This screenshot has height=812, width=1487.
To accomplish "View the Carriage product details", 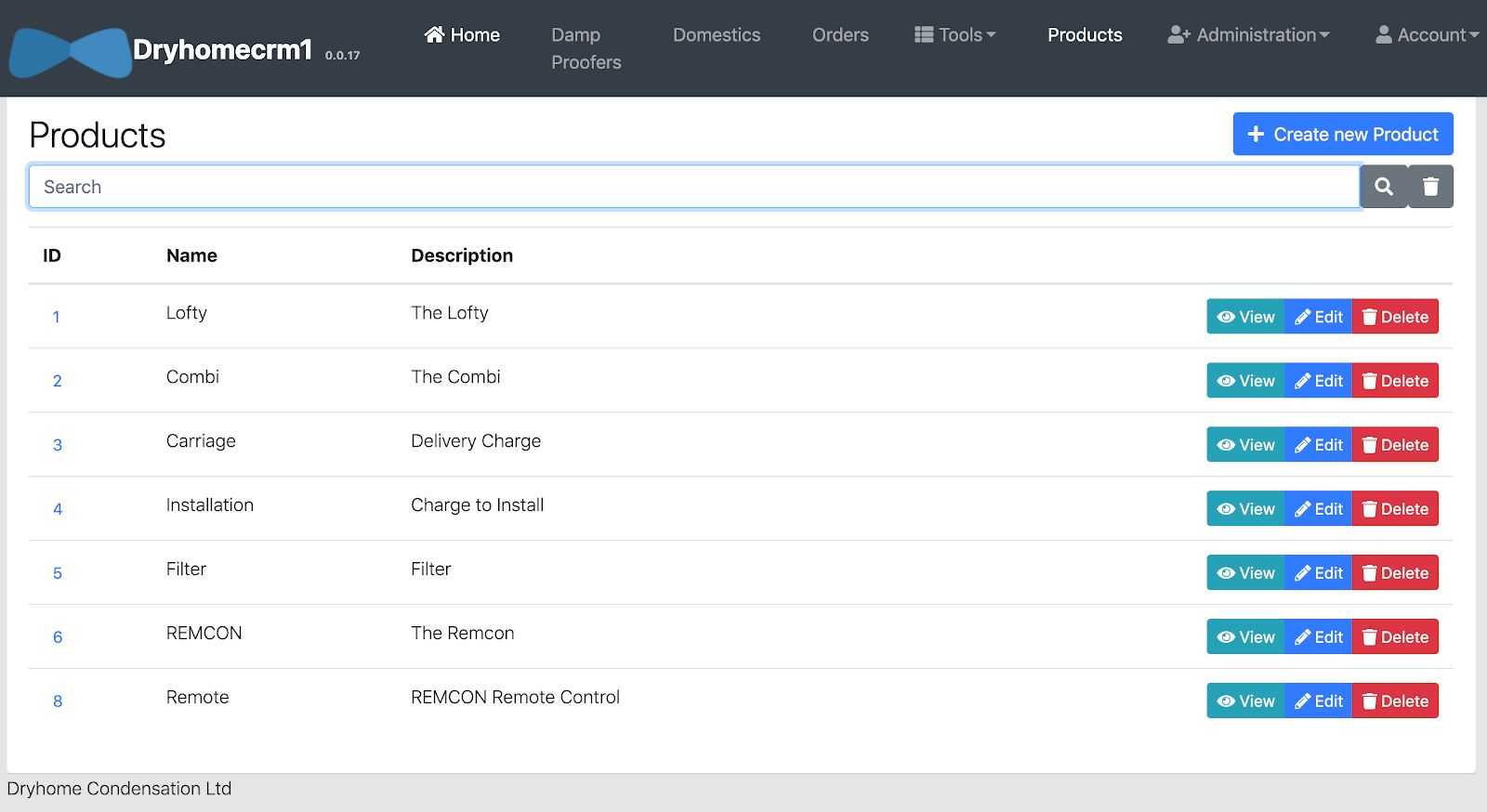I will (x=1245, y=445).
